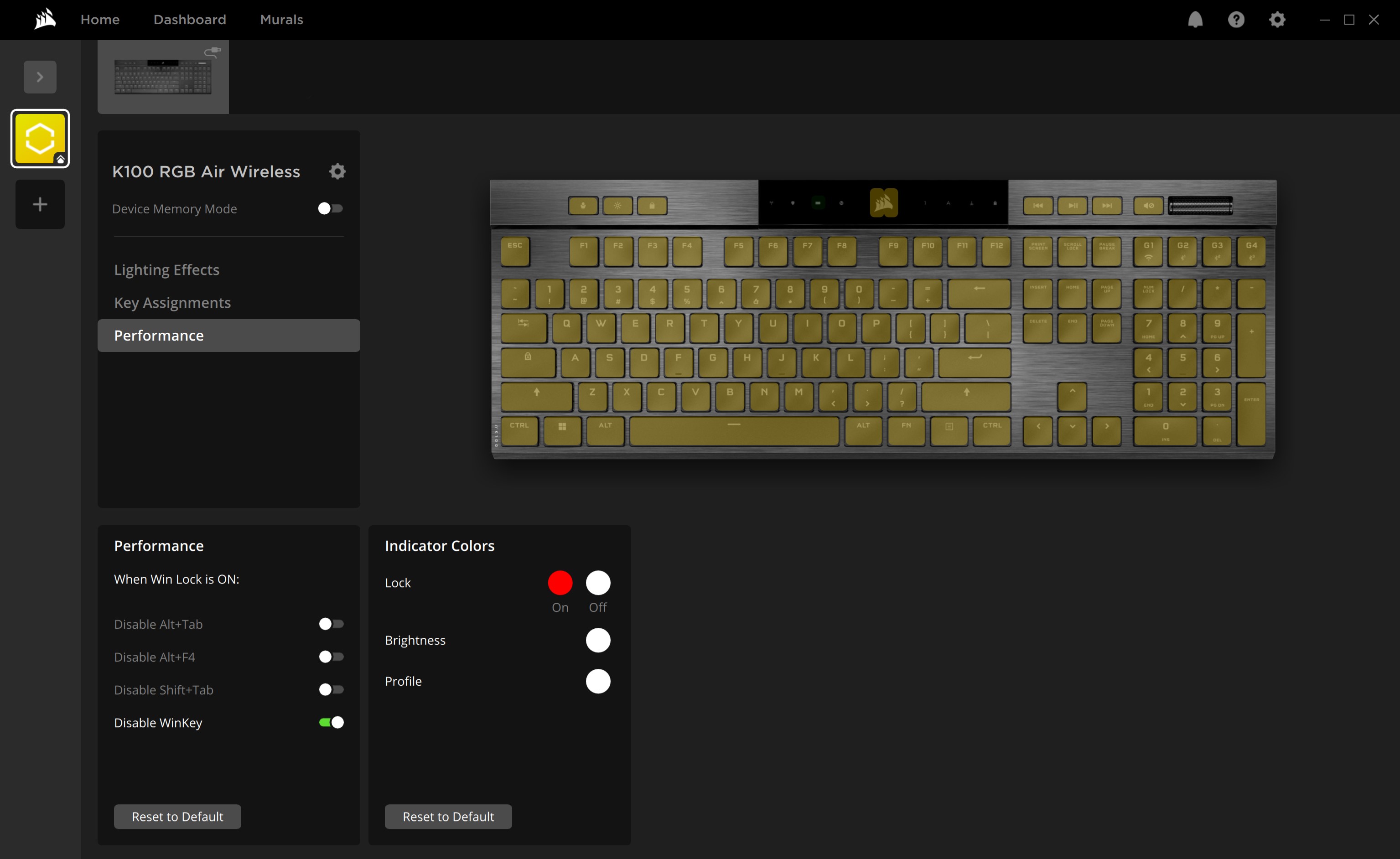Click the ESC key on keyboard image
The width and height of the screenshot is (1400, 859).
pos(515,252)
